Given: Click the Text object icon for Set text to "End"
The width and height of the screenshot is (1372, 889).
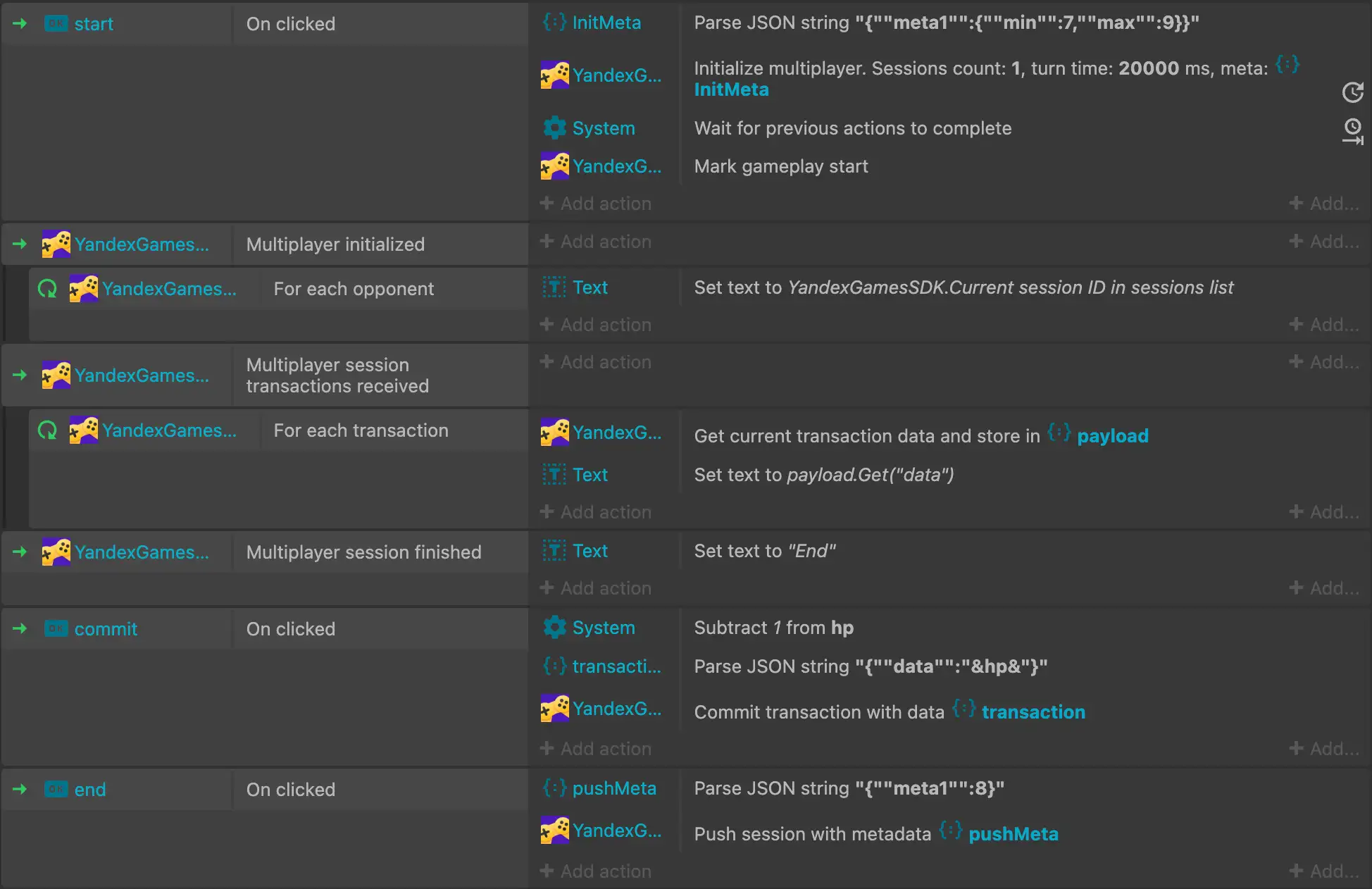Looking at the screenshot, I should 554,551.
